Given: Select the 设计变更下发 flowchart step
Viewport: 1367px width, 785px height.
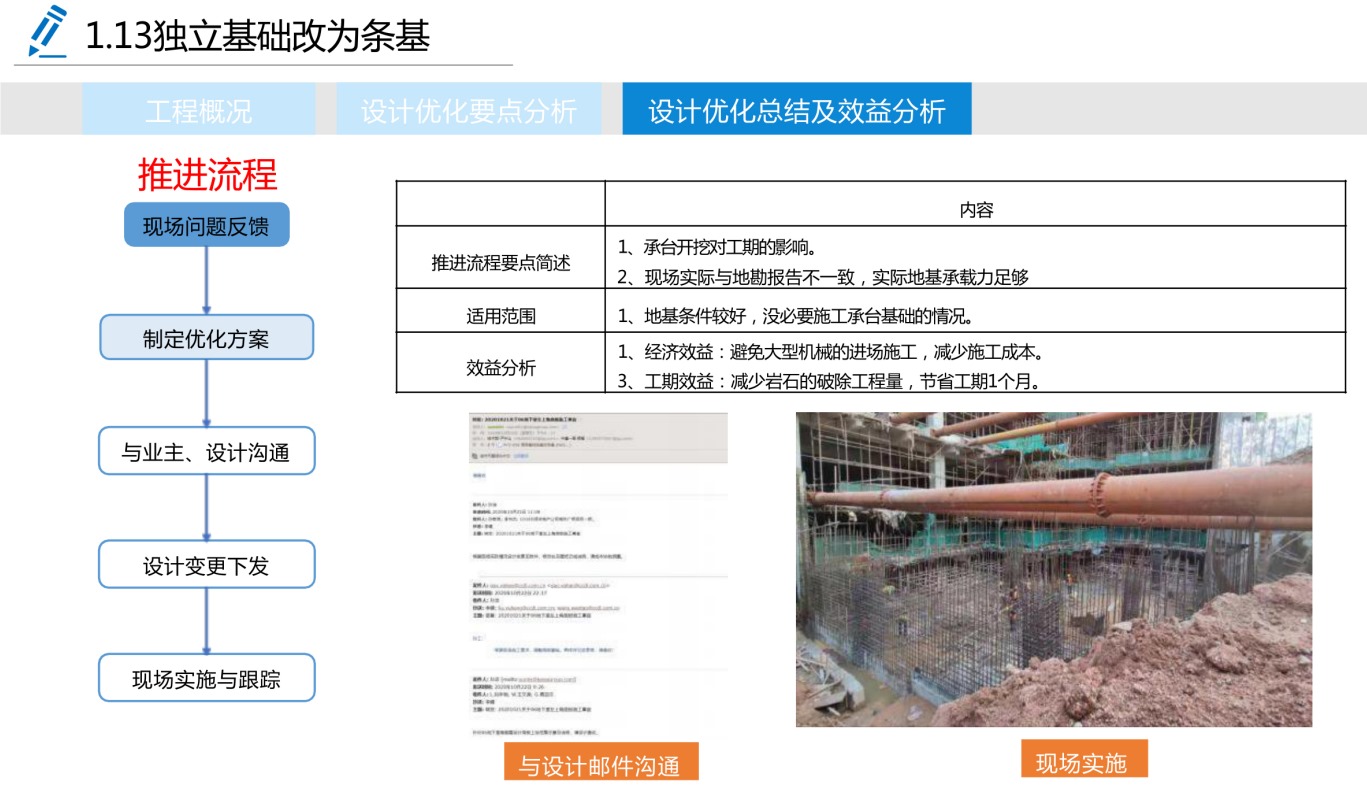Looking at the screenshot, I should pyautogui.click(x=206, y=565).
